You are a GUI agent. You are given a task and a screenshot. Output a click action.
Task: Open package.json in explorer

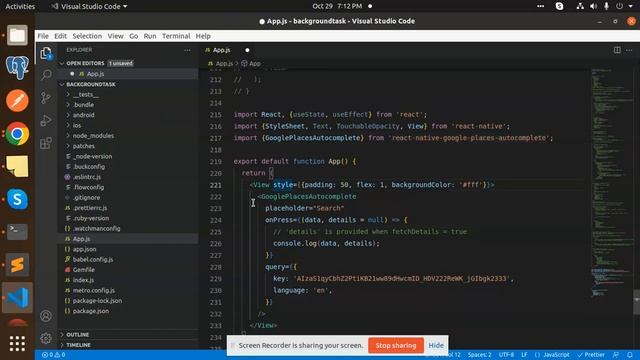click(91, 311)
